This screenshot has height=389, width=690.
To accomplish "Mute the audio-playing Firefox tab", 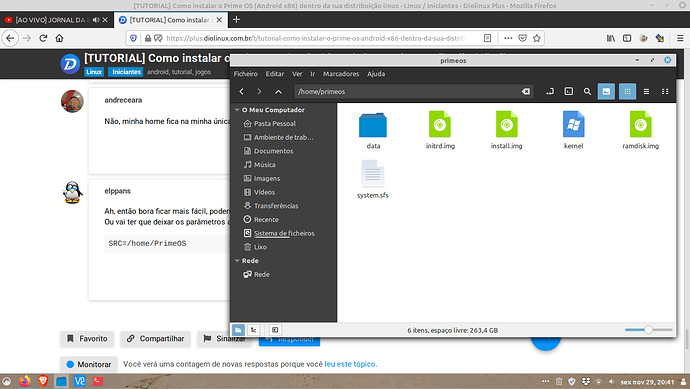I will tap(96, 20).
